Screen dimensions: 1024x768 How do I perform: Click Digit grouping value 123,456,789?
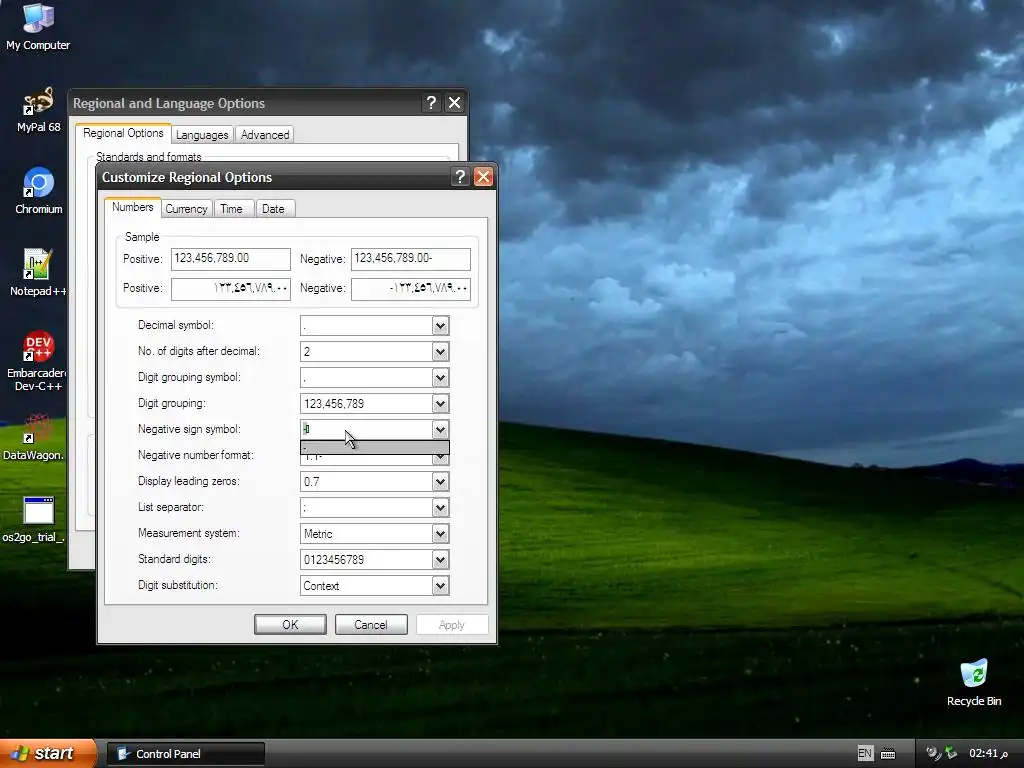pos(334,404)
